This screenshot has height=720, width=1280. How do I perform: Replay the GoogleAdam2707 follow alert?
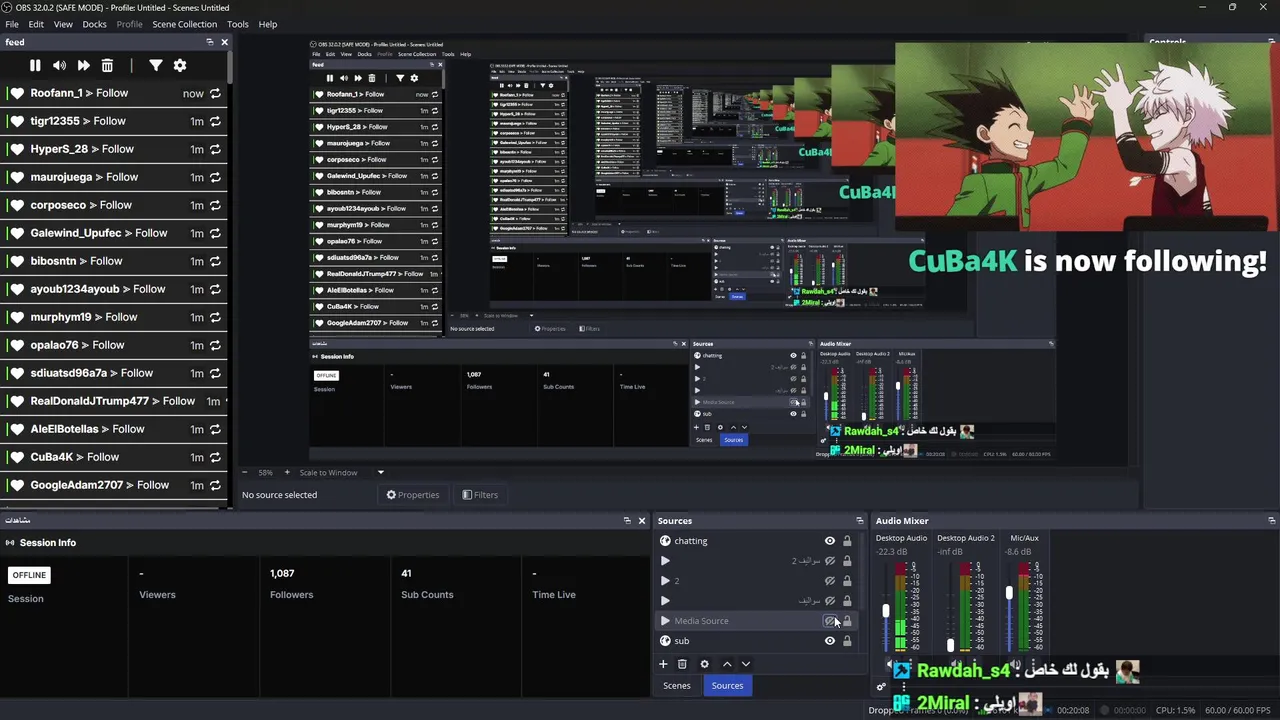[x=215, y=485]
